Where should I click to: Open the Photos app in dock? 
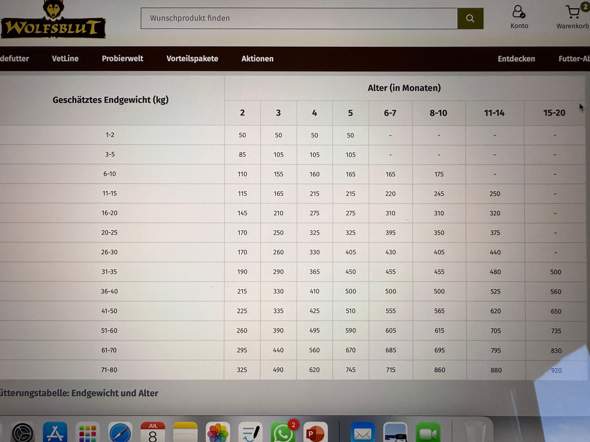tap(217, 433)
